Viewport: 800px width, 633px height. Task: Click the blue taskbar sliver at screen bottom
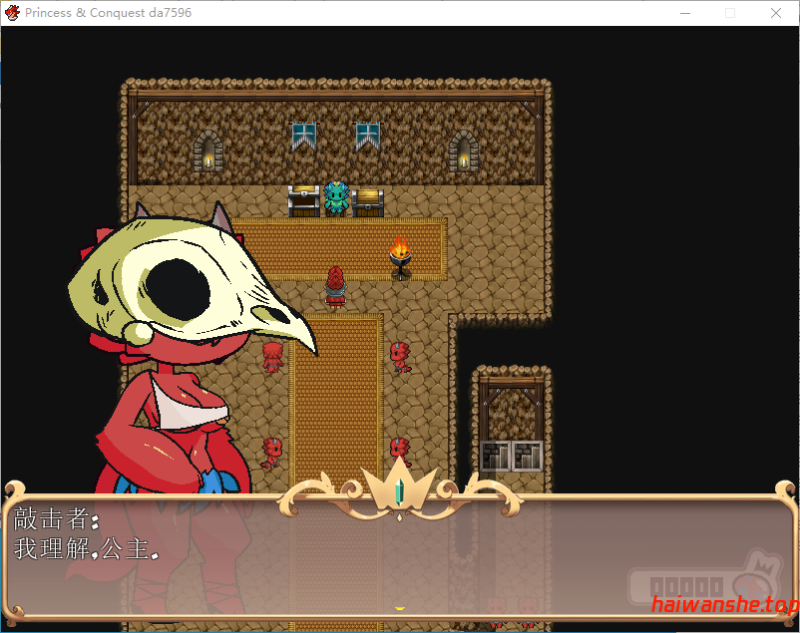[400, 630]
